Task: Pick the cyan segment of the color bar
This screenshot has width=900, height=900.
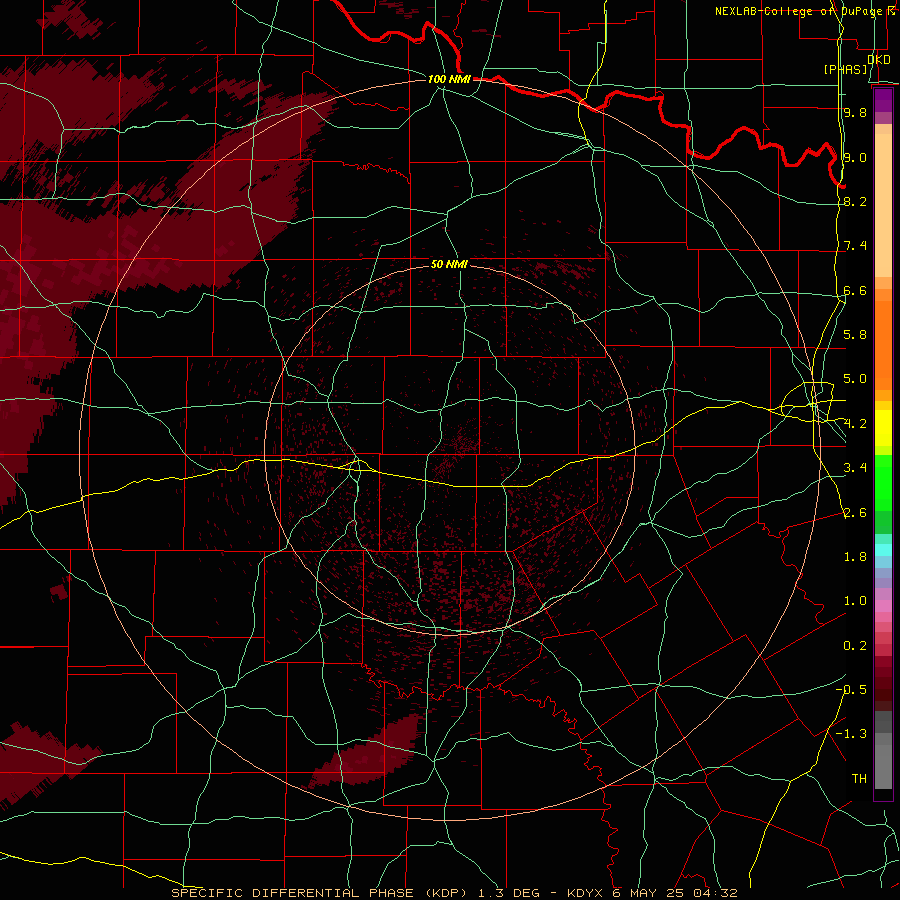Action: pyautogui.click(x=883, y=550)
